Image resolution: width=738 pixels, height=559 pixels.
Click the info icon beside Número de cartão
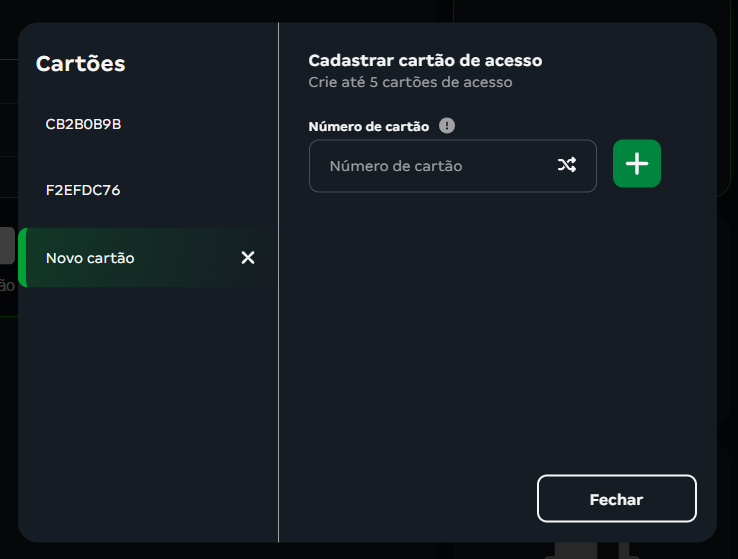tap(447, 126)
